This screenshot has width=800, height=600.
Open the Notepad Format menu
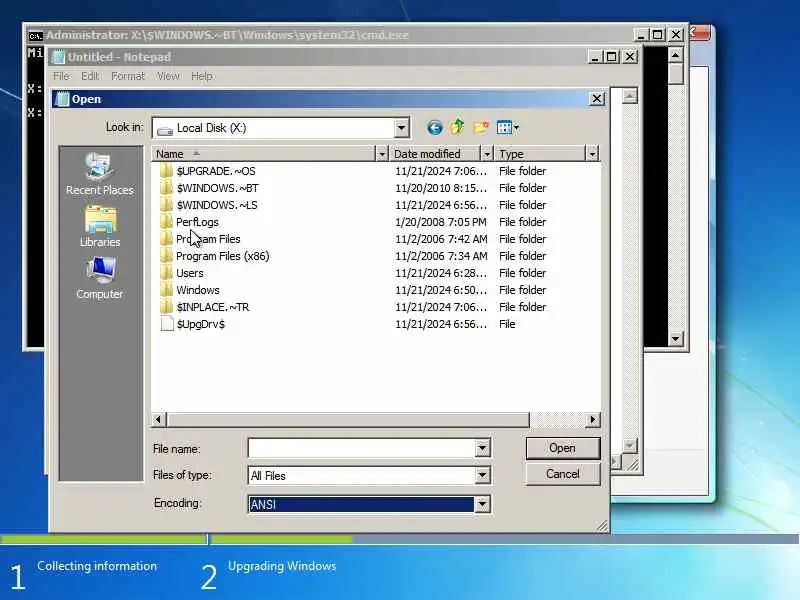tap(128, 76)
